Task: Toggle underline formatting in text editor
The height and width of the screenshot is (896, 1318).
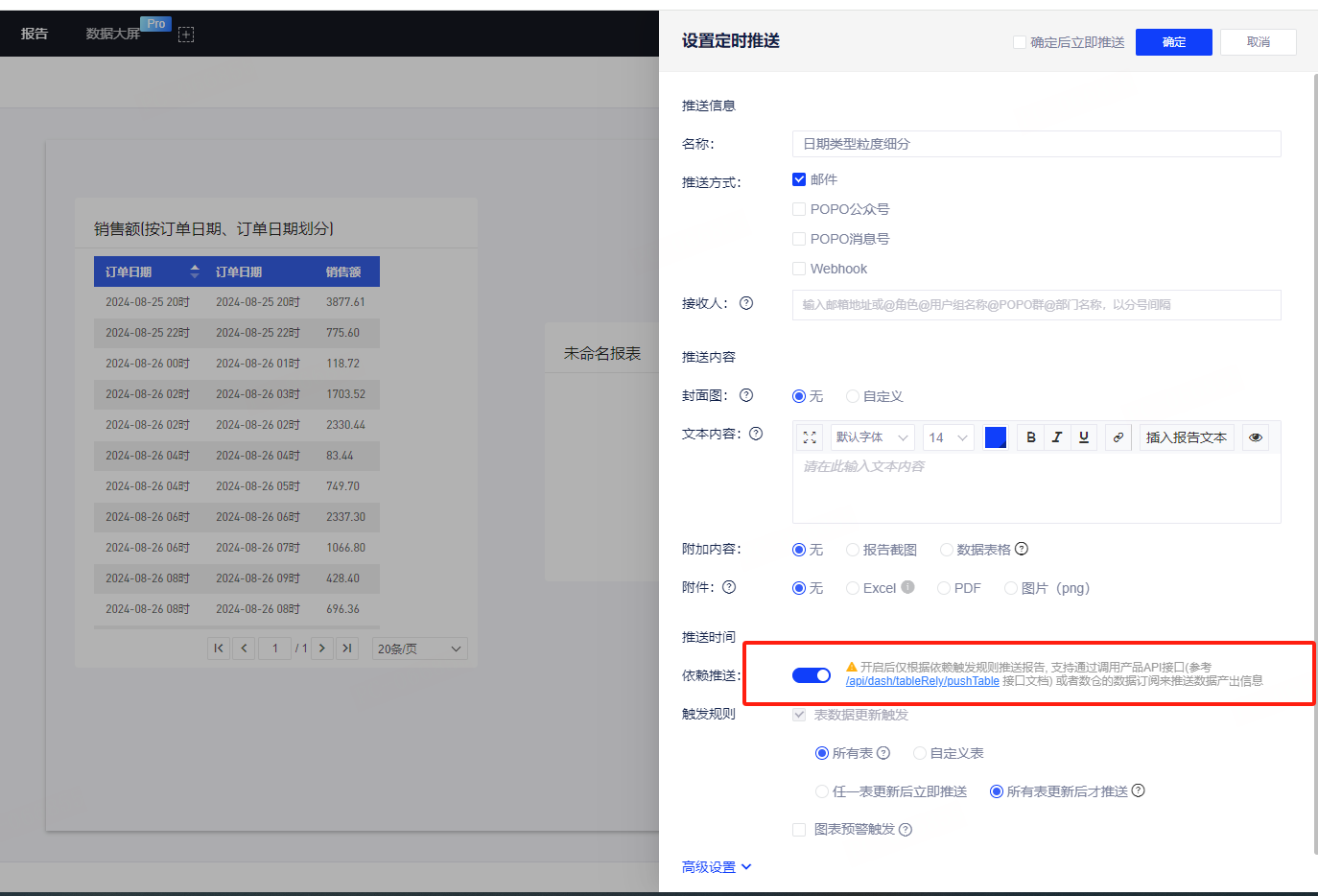Action: pos(1084,437)
